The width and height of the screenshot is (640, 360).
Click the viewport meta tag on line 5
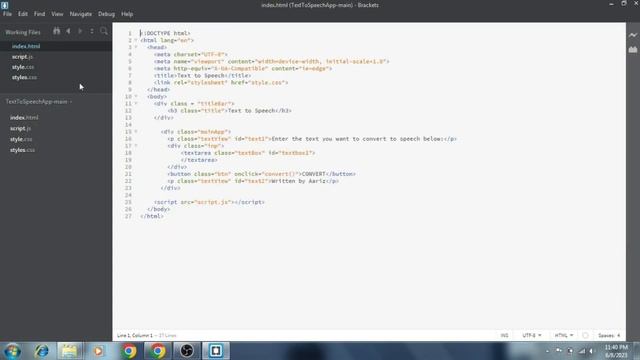[x=272, y=62]
